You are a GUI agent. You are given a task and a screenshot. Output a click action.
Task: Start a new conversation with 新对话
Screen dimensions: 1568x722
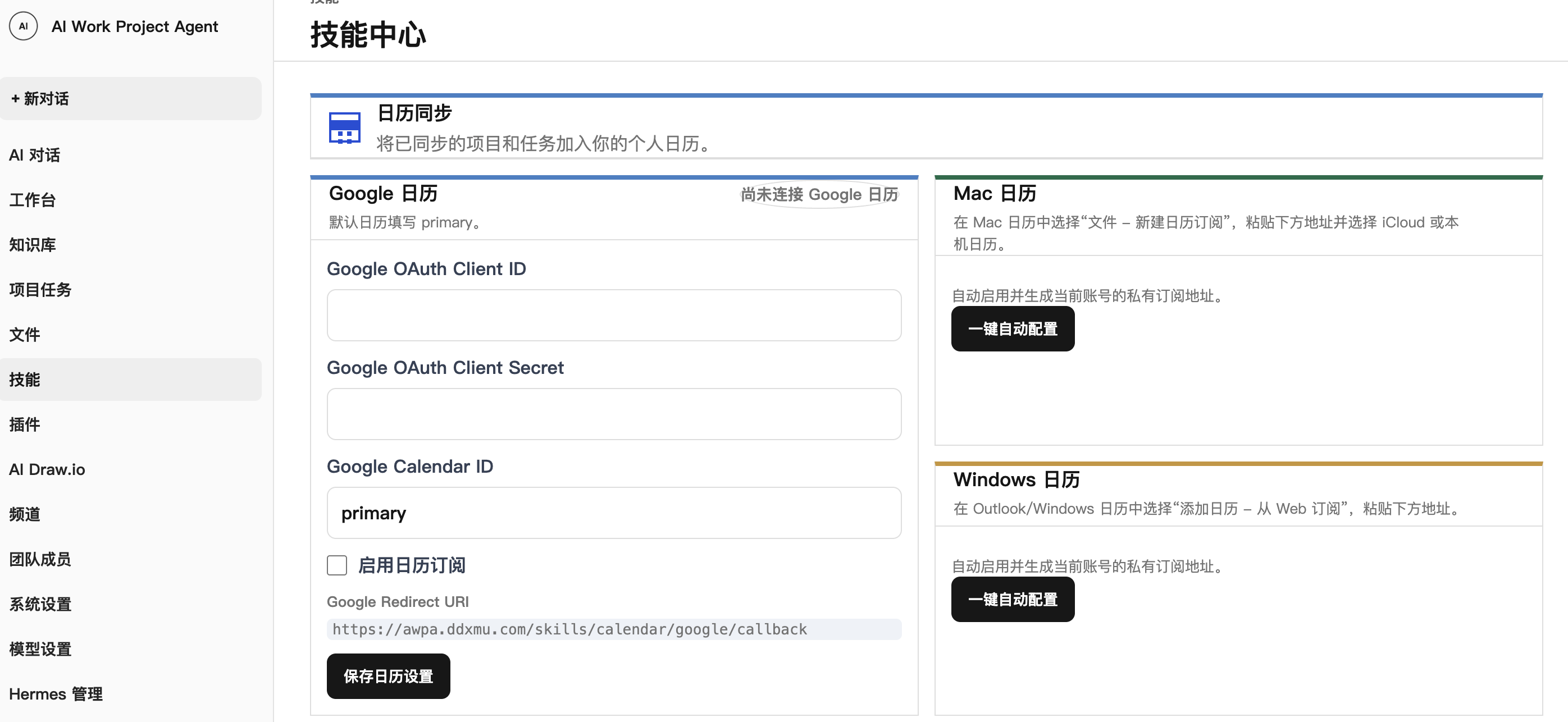[x=131, y=99]
